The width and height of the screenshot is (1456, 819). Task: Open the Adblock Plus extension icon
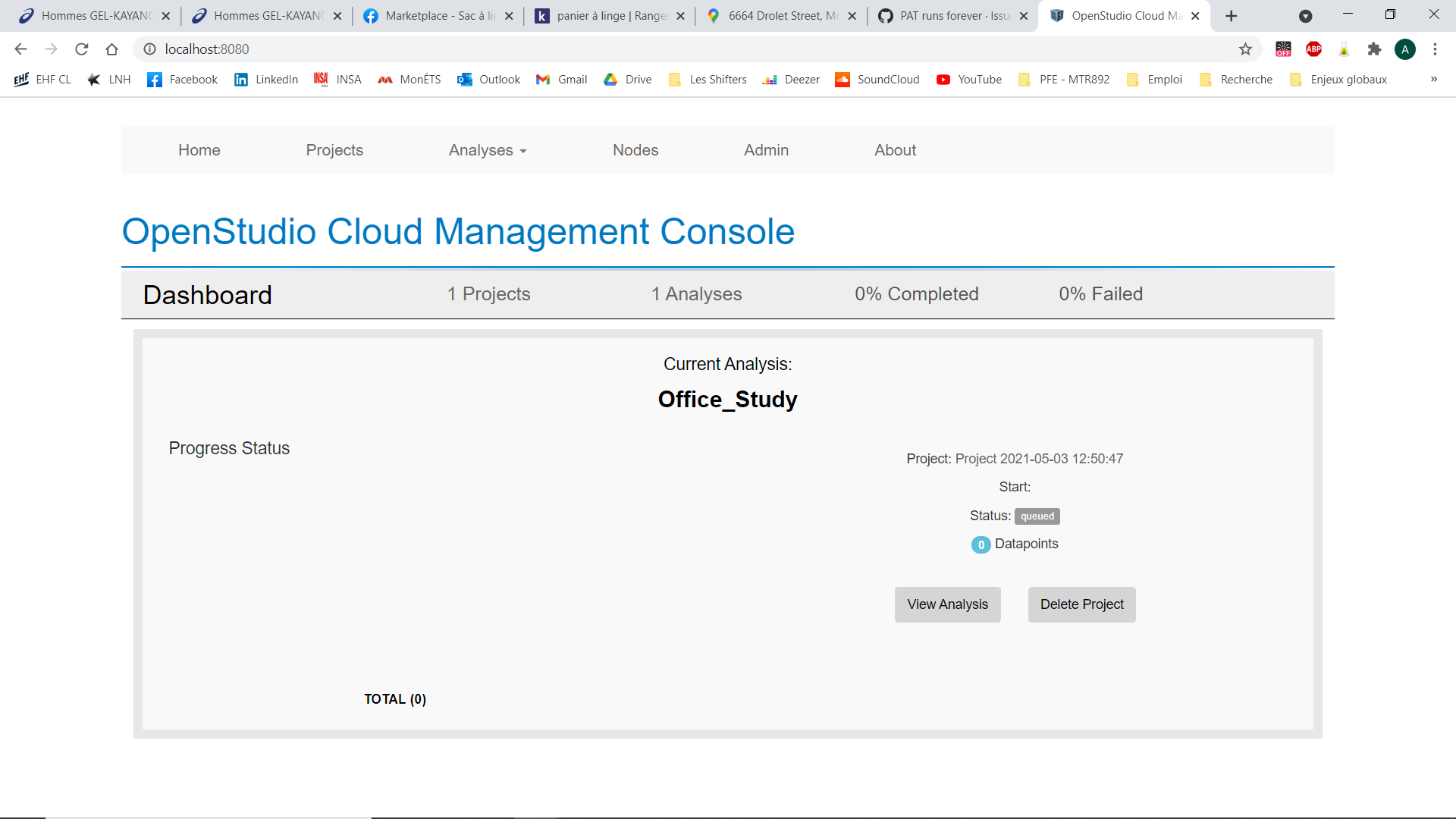point(1313,49)
